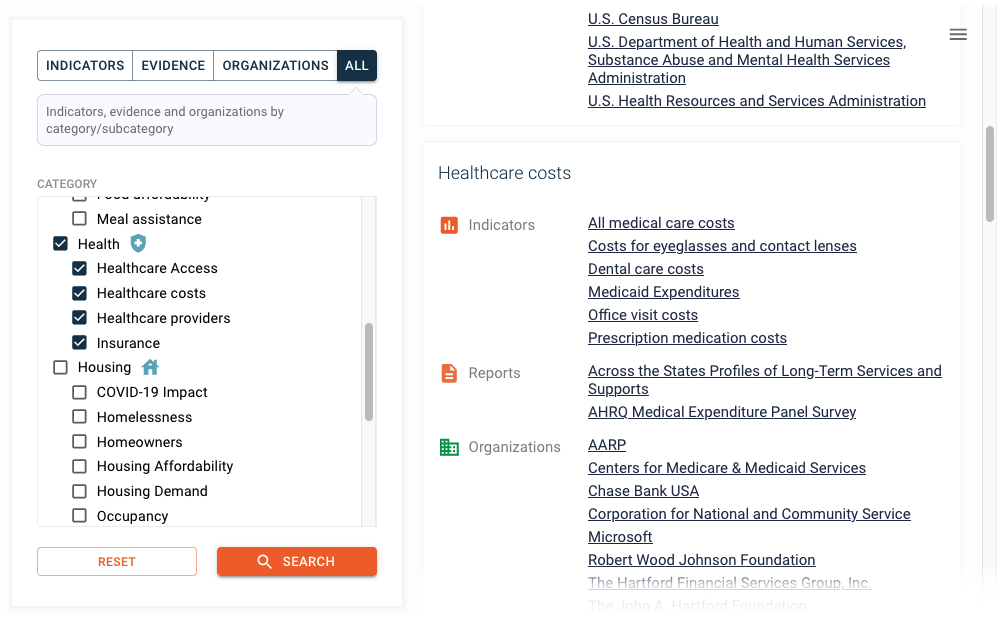This screenshot has height=618, width=1005.
Task: Click the CATEGORY label
Action: click(x=67, y=184)
